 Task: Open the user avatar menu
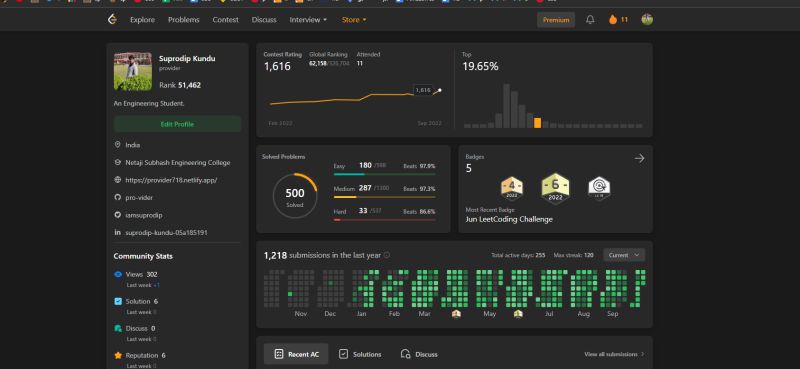(x=647, y=20)
